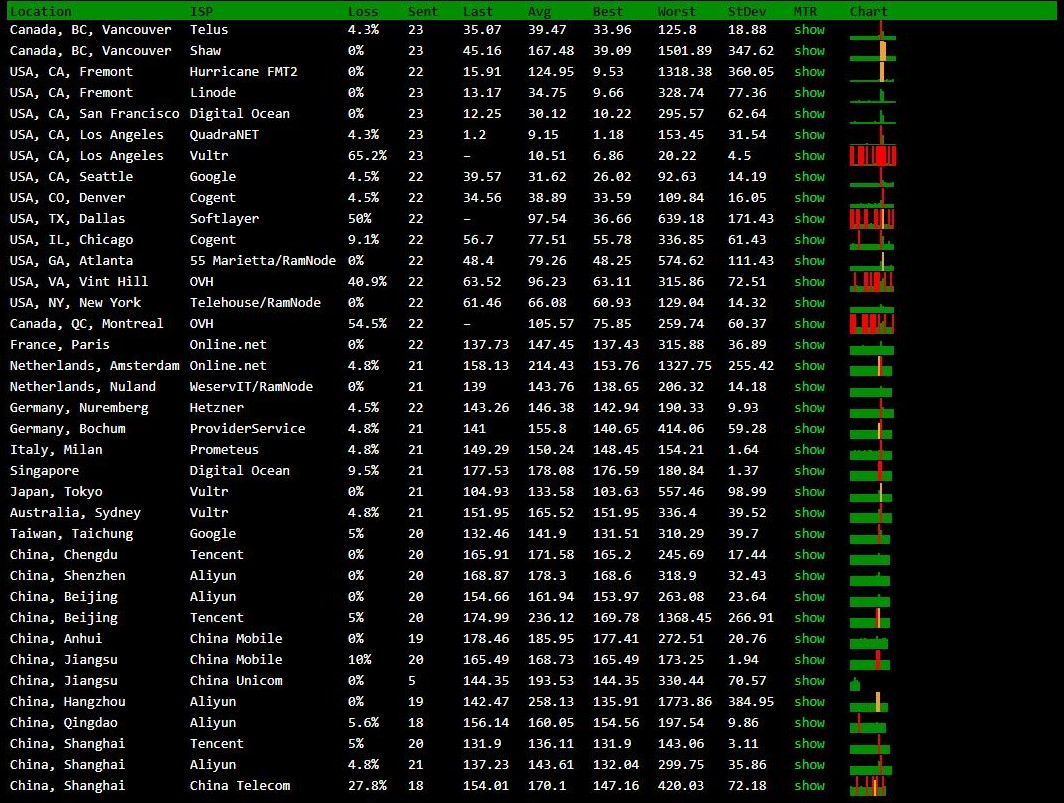Click '55 Marietta/RamNode' ISP text
The image size is (1064, 803).
point(263,261)
